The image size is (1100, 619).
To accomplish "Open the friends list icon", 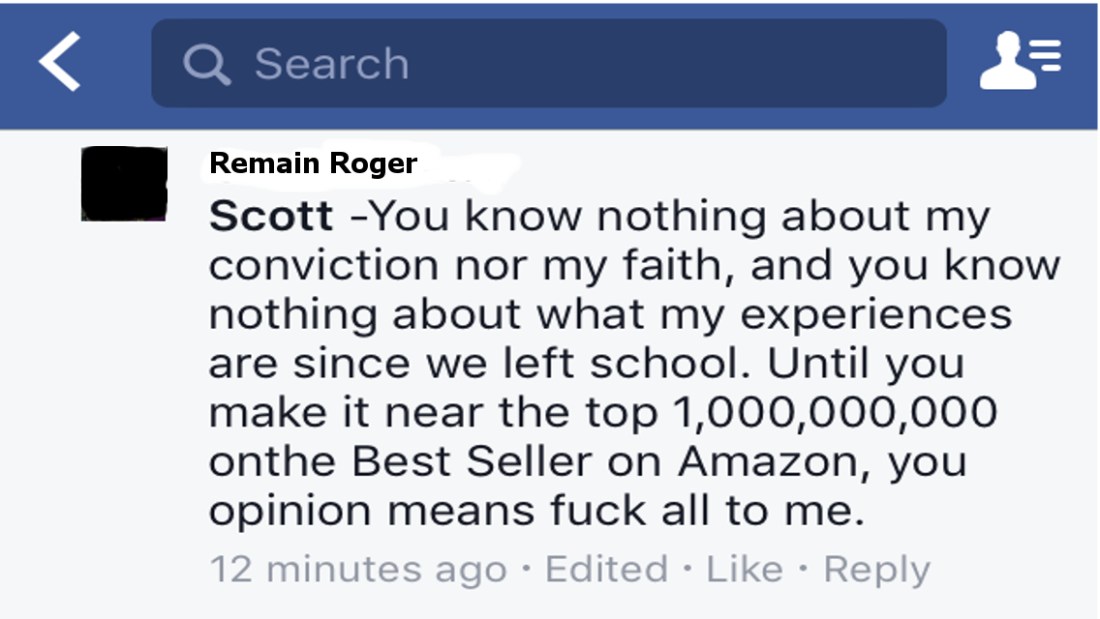I will tap(1019, 62).
